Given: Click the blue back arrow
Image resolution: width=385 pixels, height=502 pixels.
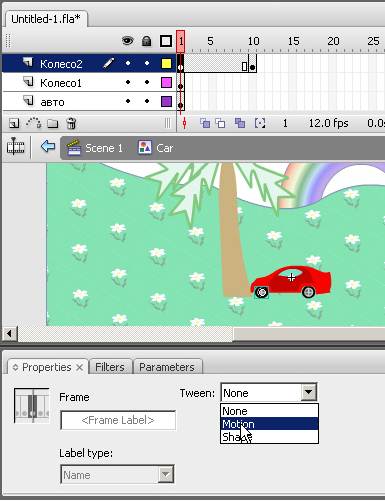Looking at the screenshot, I should 48,146.
